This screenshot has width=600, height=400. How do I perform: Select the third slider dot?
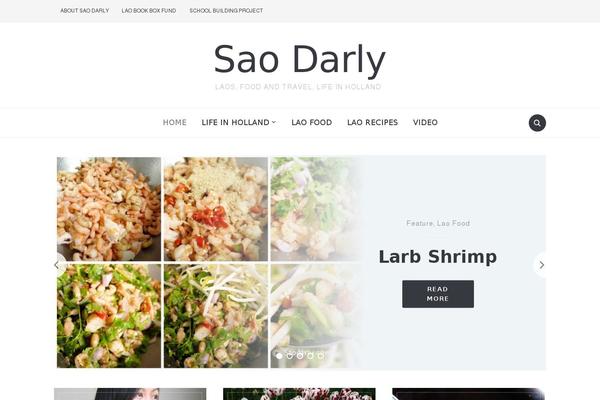[x=300, y=356]
